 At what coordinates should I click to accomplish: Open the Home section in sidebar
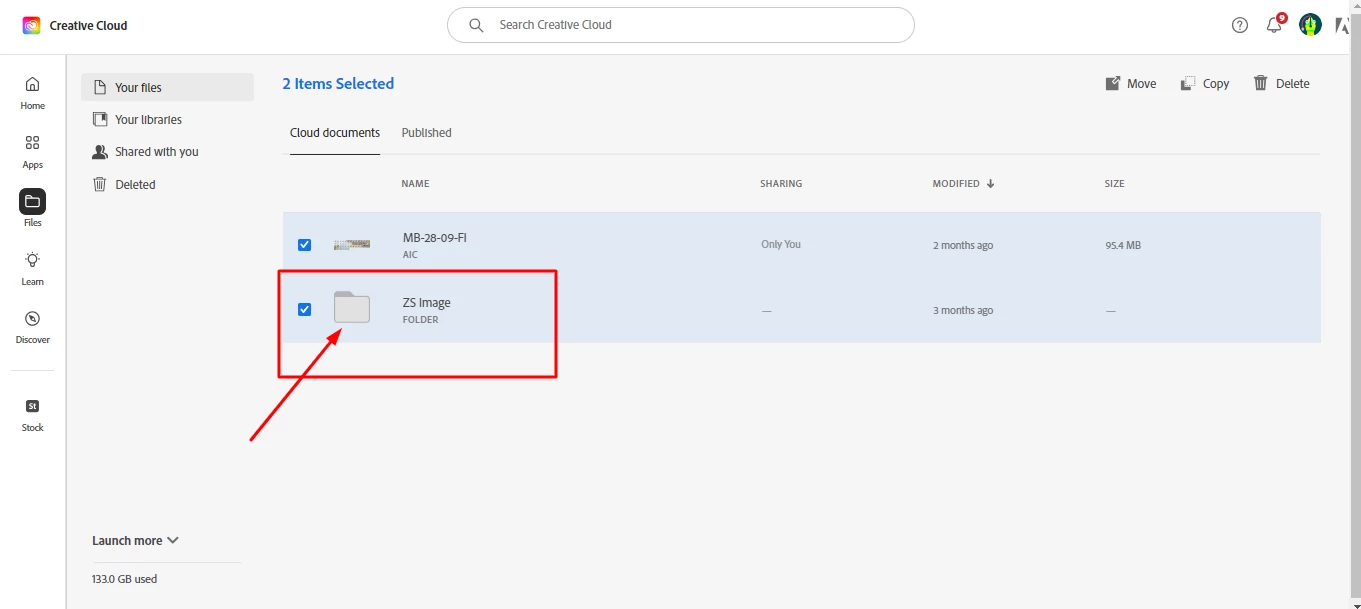(x=33, y=92)
